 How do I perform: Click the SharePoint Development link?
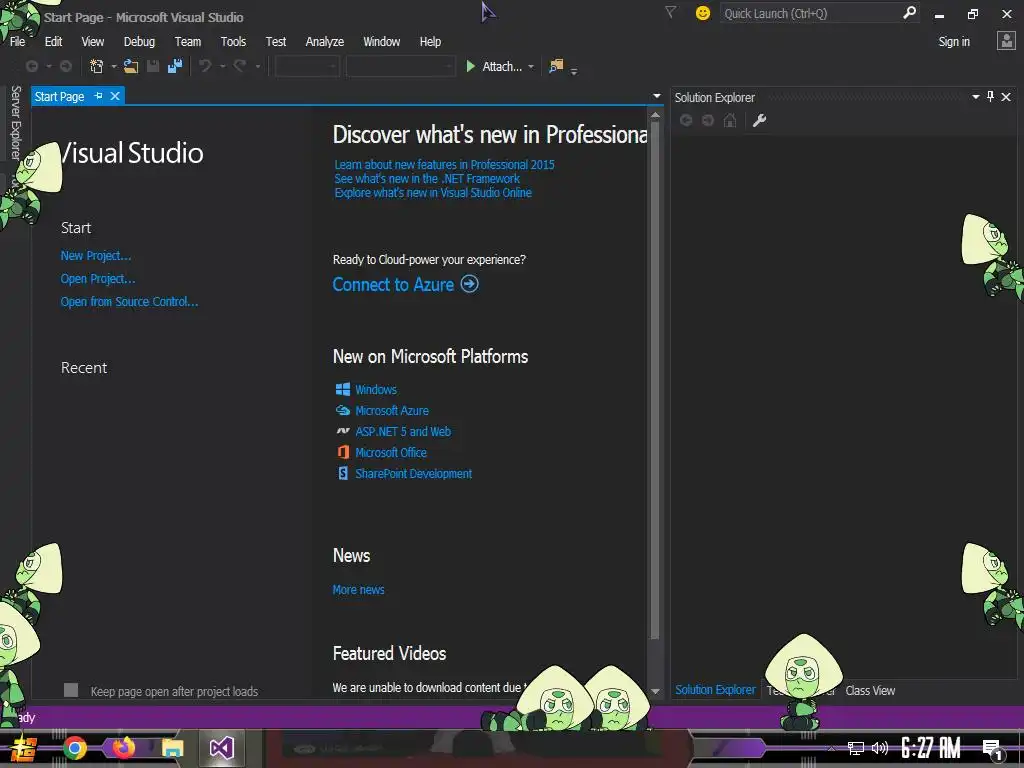(413, 473)
